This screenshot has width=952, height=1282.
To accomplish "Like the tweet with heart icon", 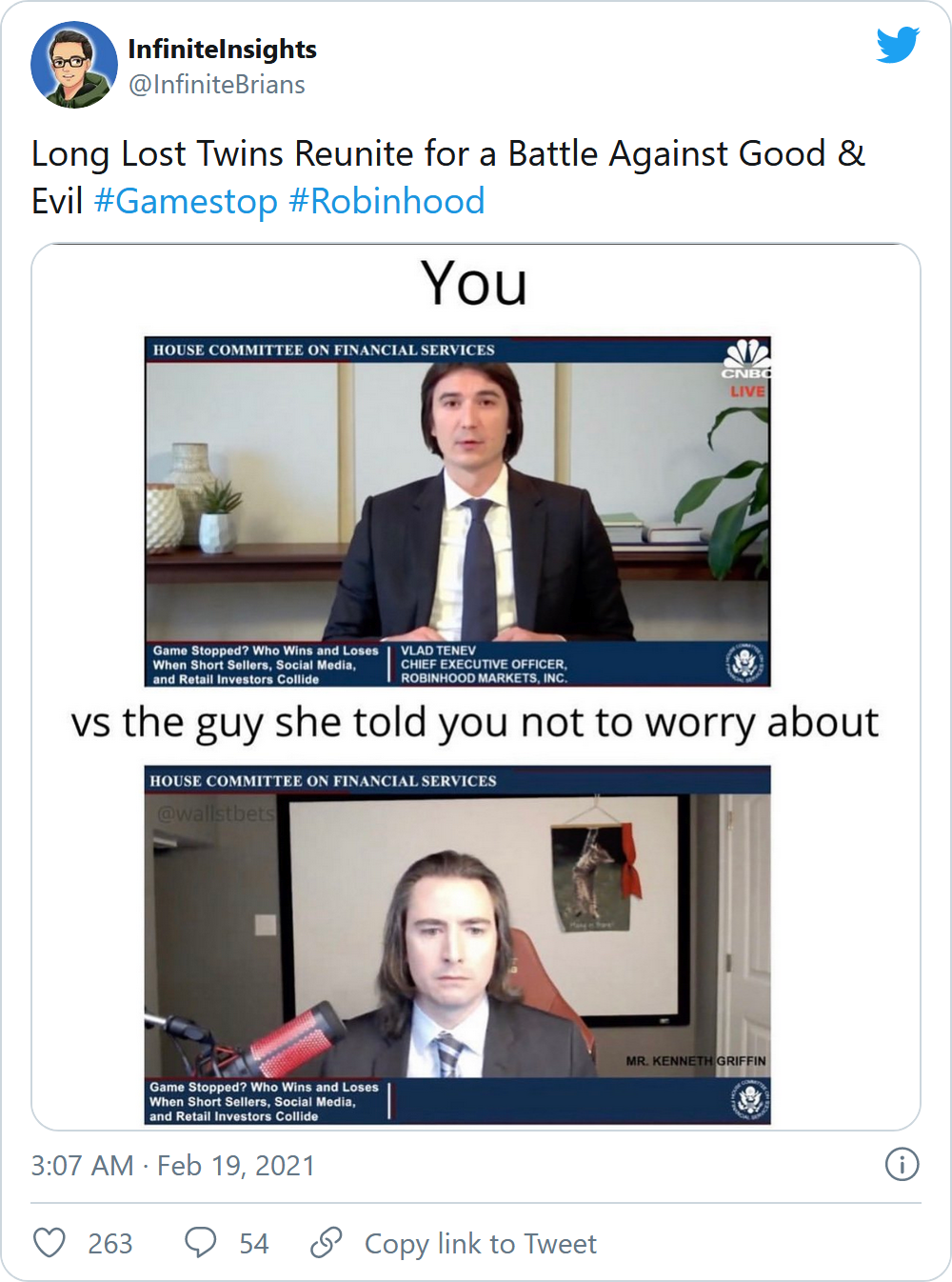I will click(50, 1243).
